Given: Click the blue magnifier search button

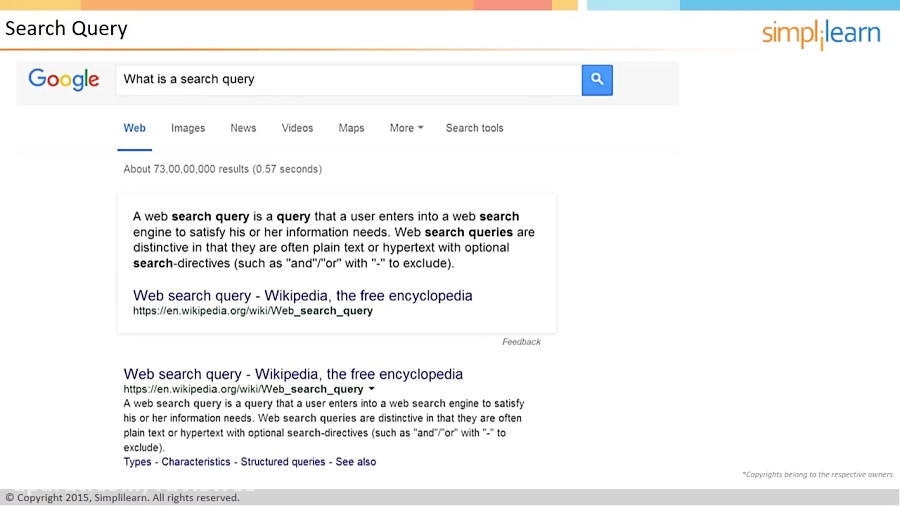Looking at the screenshot, I should pos(597,80).
